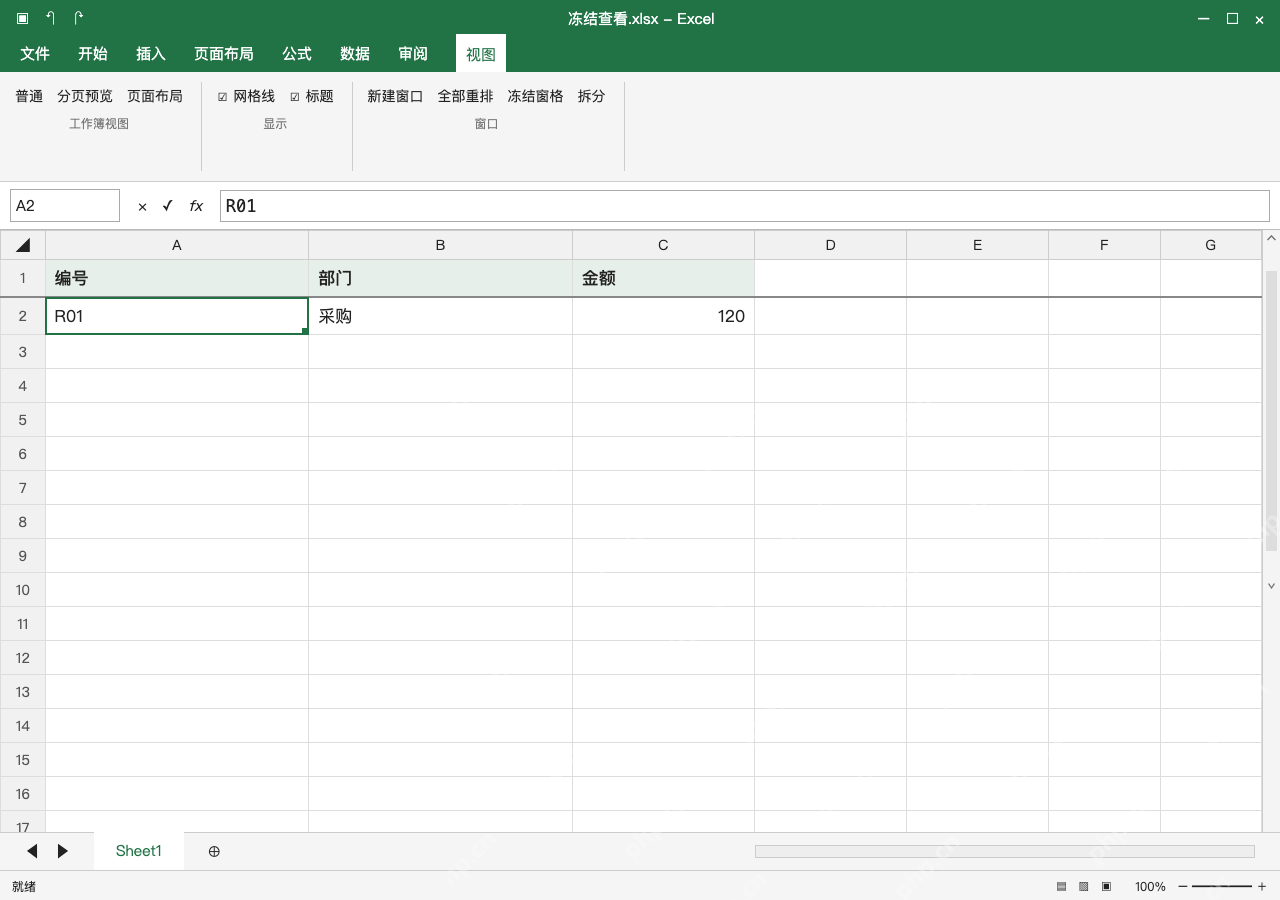
Task: Switch to the 开始 ribbon tab
Action: [x=93, y=54]
